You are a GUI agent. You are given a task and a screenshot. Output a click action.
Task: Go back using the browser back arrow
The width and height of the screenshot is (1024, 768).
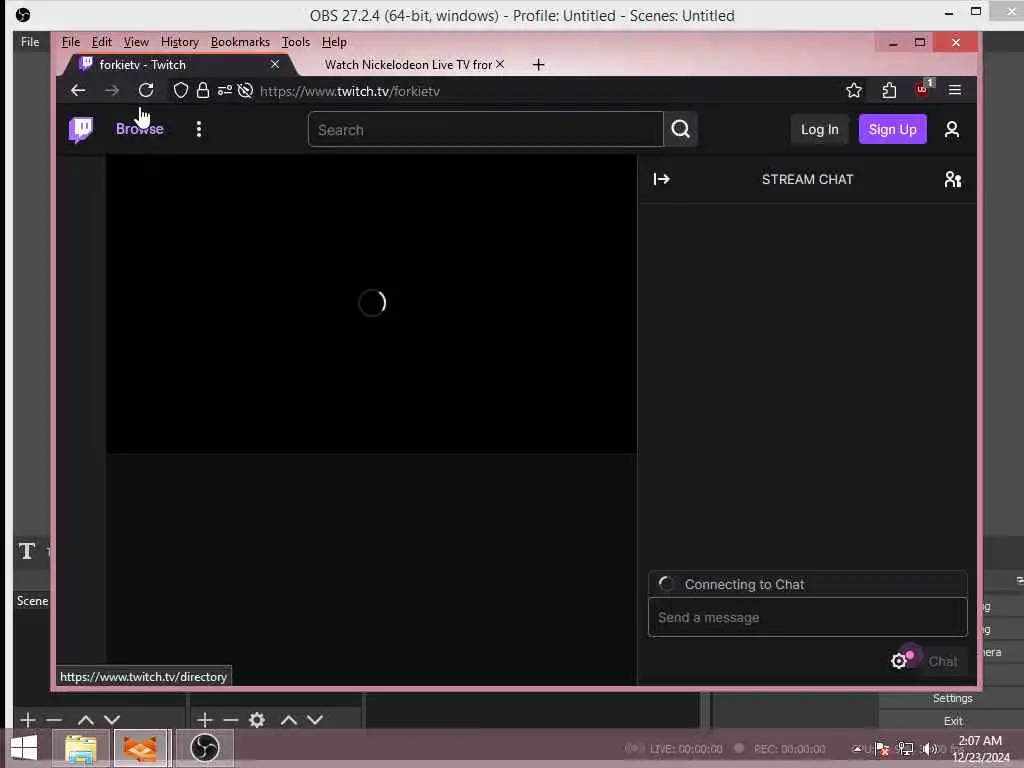coord(78,90)
